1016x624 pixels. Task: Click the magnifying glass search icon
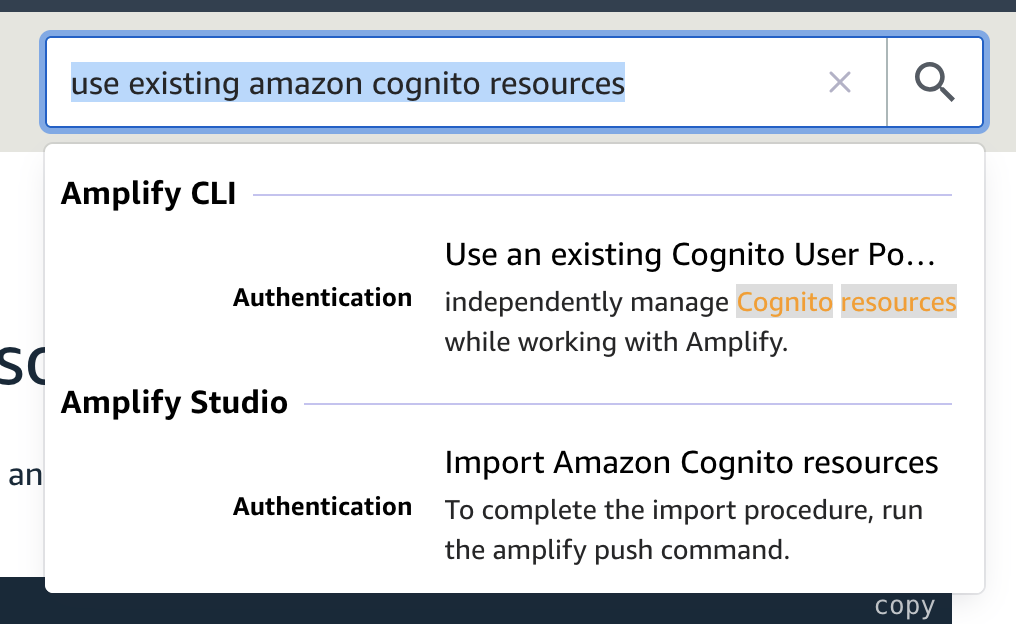[935, 82]
